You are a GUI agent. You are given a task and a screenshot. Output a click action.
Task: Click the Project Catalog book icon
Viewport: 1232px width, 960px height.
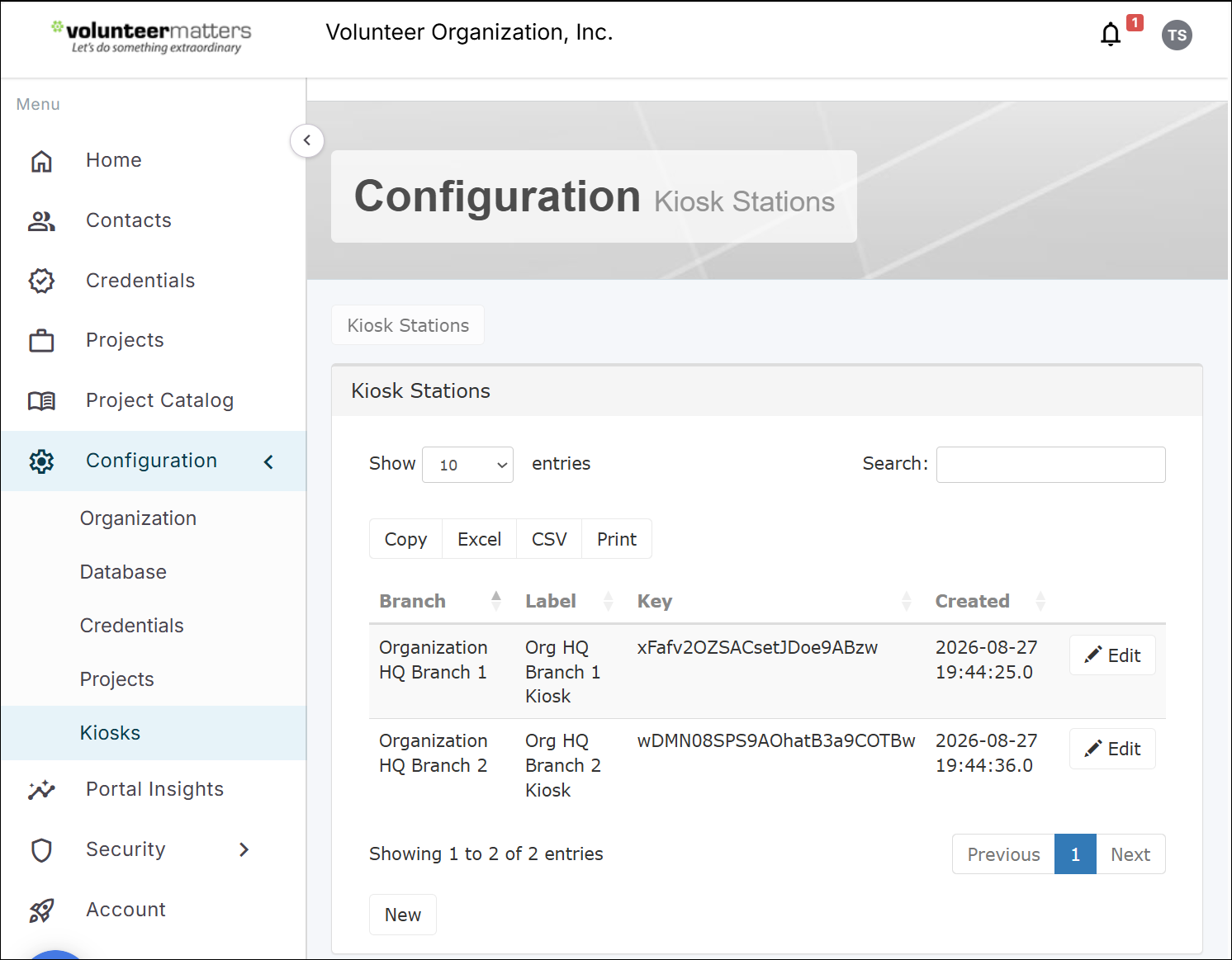click(41, 401)
